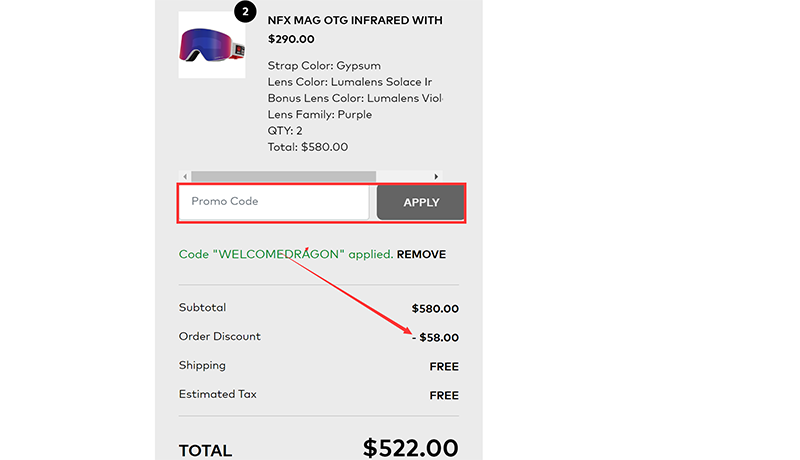Click the quantity badge on the goggles image
Viewport: 800px width, 460px height.
[245, 11]
